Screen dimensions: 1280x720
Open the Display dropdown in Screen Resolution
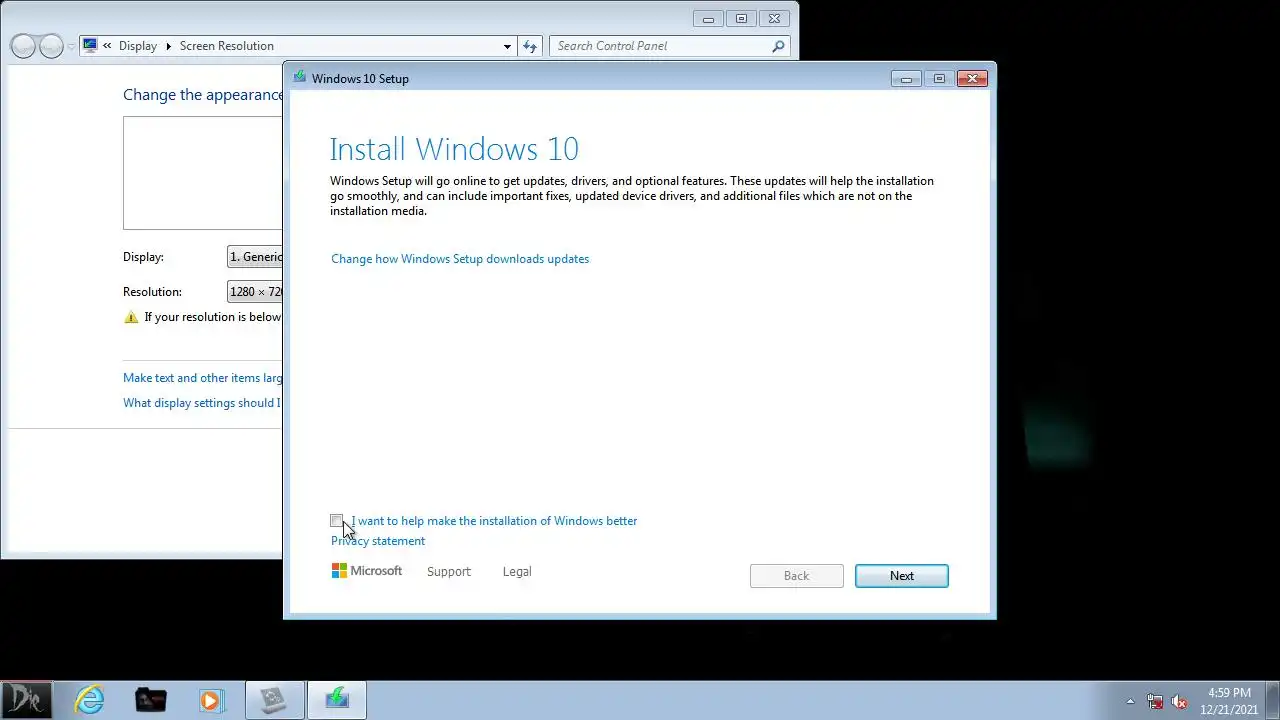(255, 257)
